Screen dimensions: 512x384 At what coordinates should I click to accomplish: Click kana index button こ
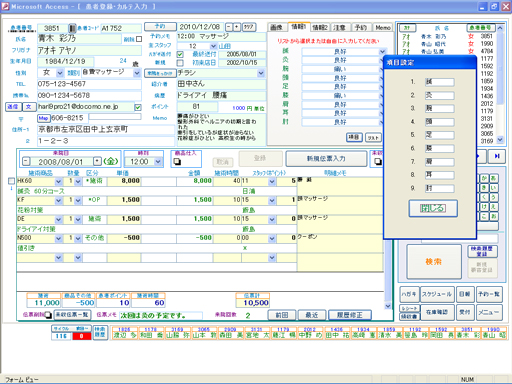pyautogui.click(x=484, y=216)
